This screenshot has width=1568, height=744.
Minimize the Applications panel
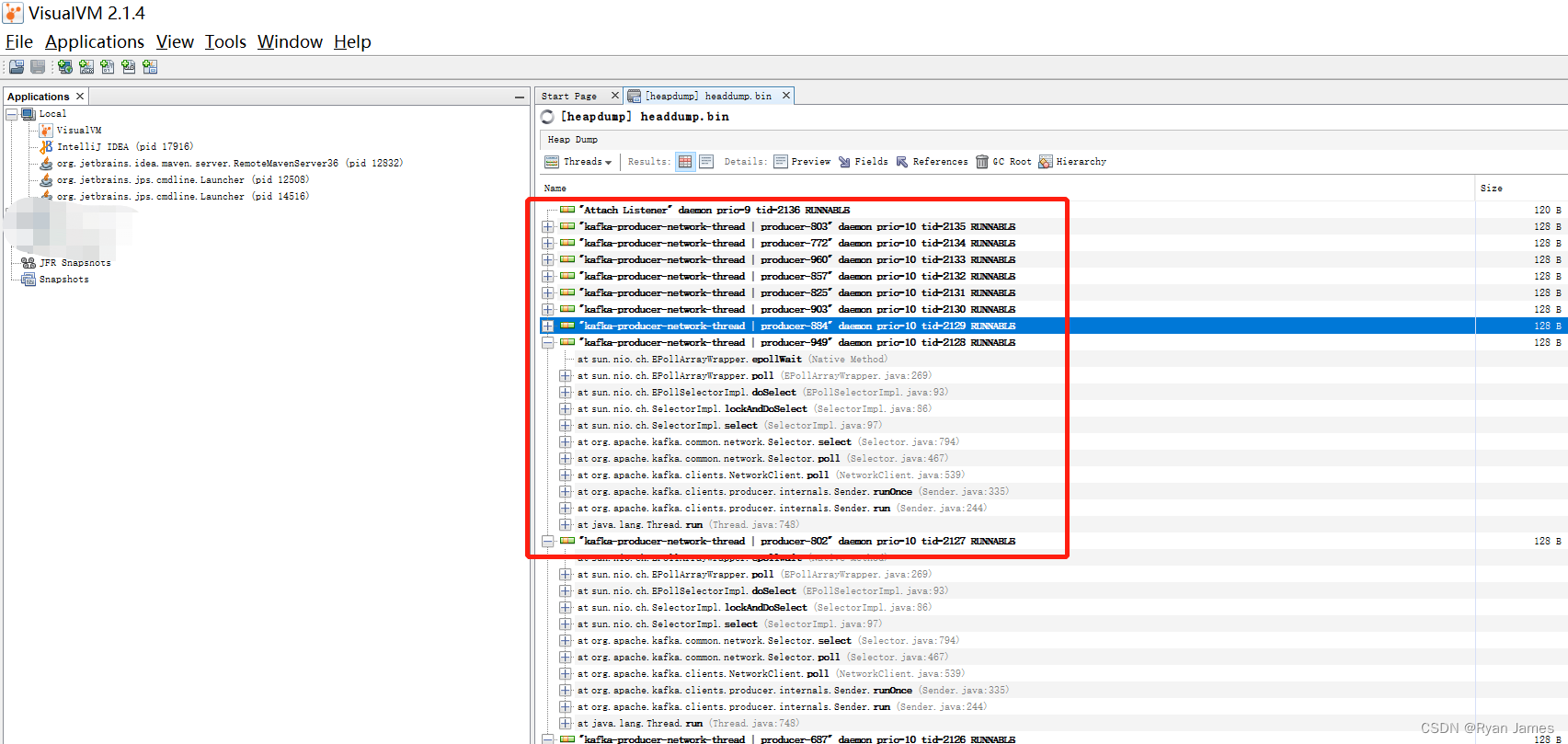point(520,97)
